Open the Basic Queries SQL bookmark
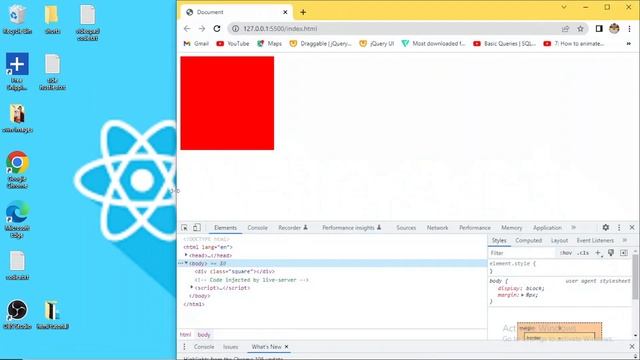Screen dimensions: 640x360 point(504,43)
